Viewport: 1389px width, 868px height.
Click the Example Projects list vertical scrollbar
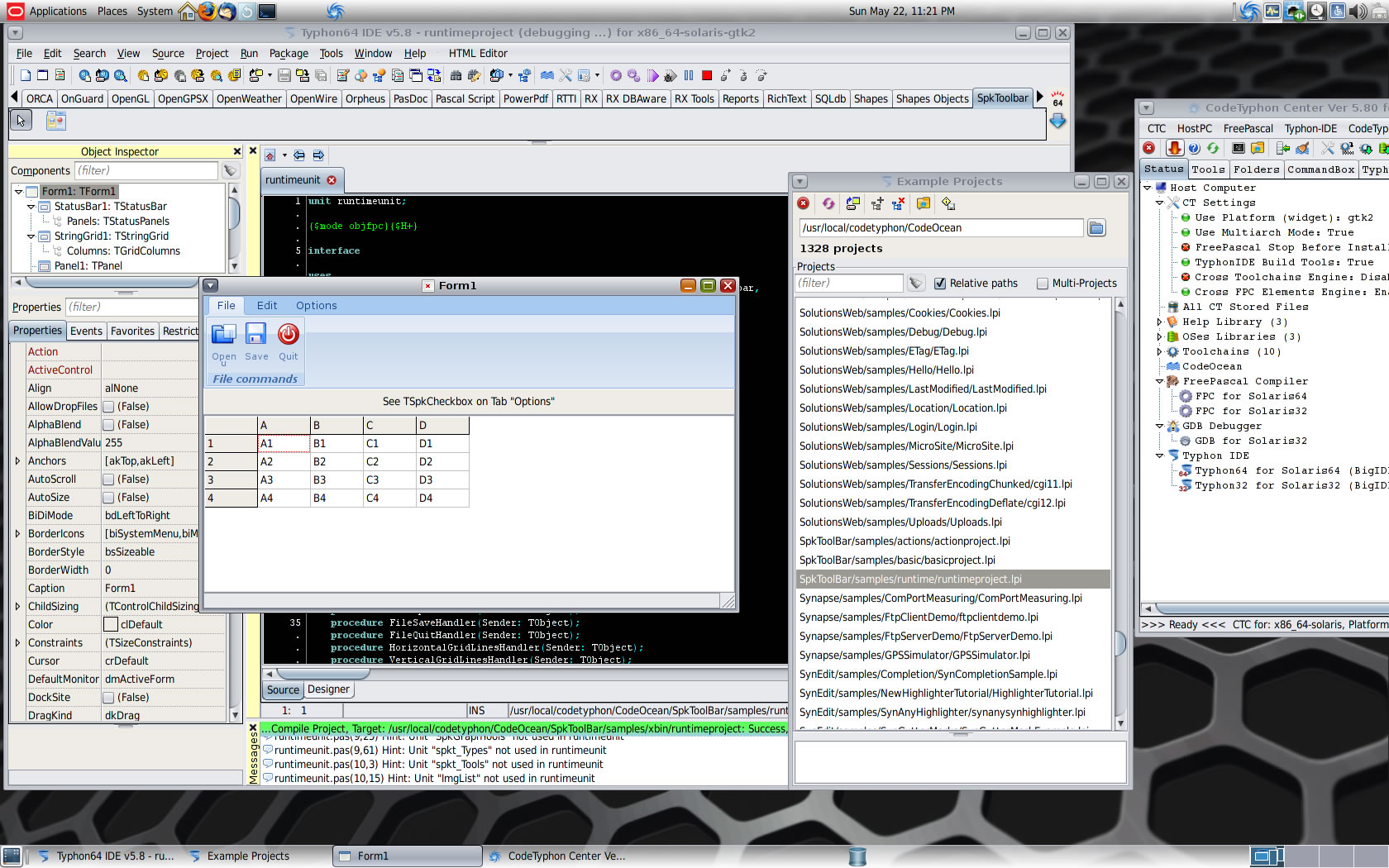pos(1120,513)
